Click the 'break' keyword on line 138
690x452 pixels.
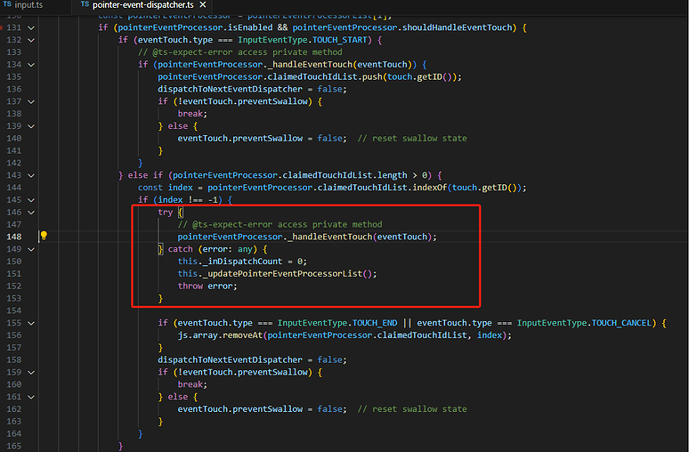tap(190, 114)
